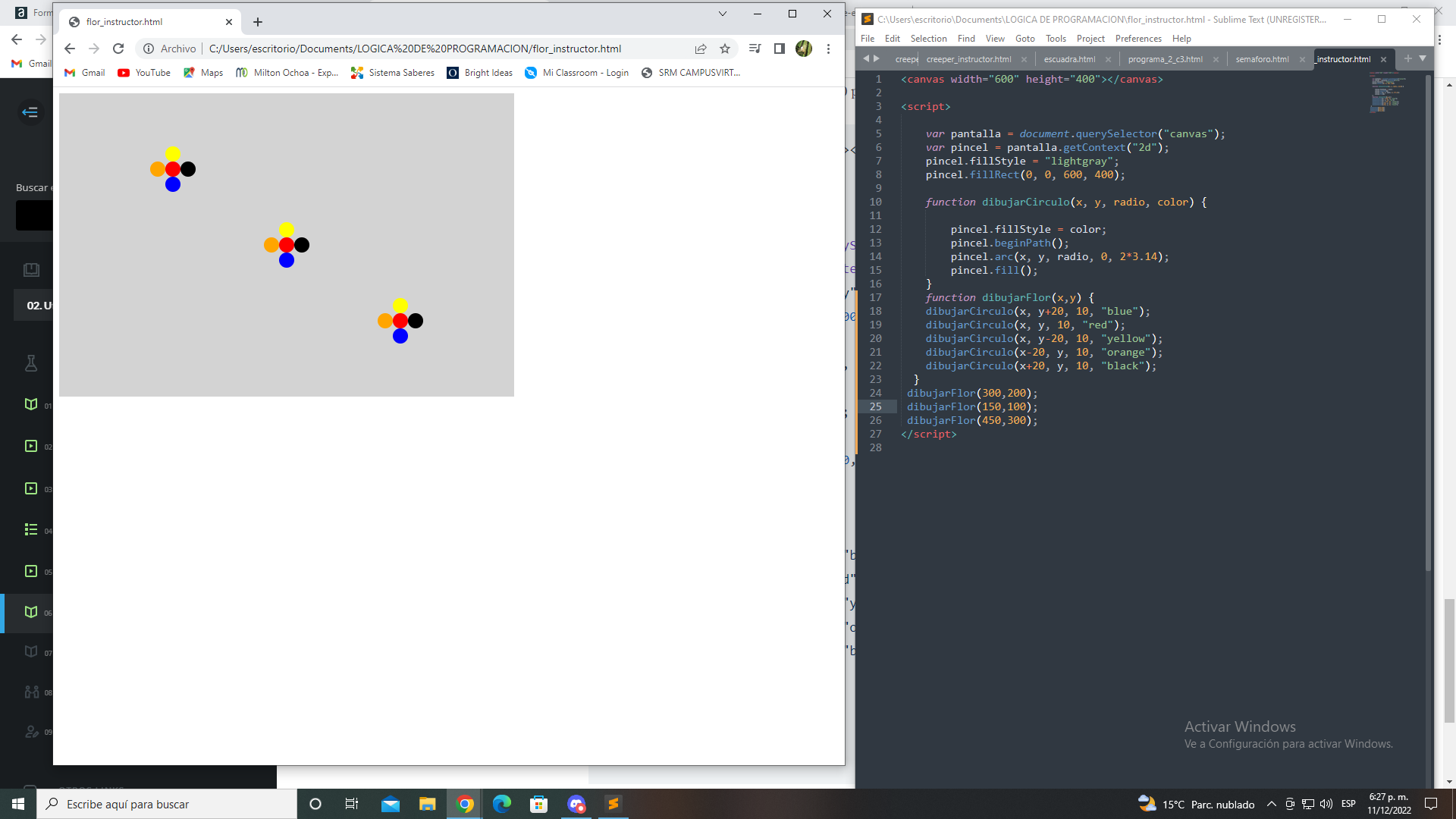Click the Sublime minimap preview
Viewport: 1456px width, 819px height.
click(x=1386, y=93)
